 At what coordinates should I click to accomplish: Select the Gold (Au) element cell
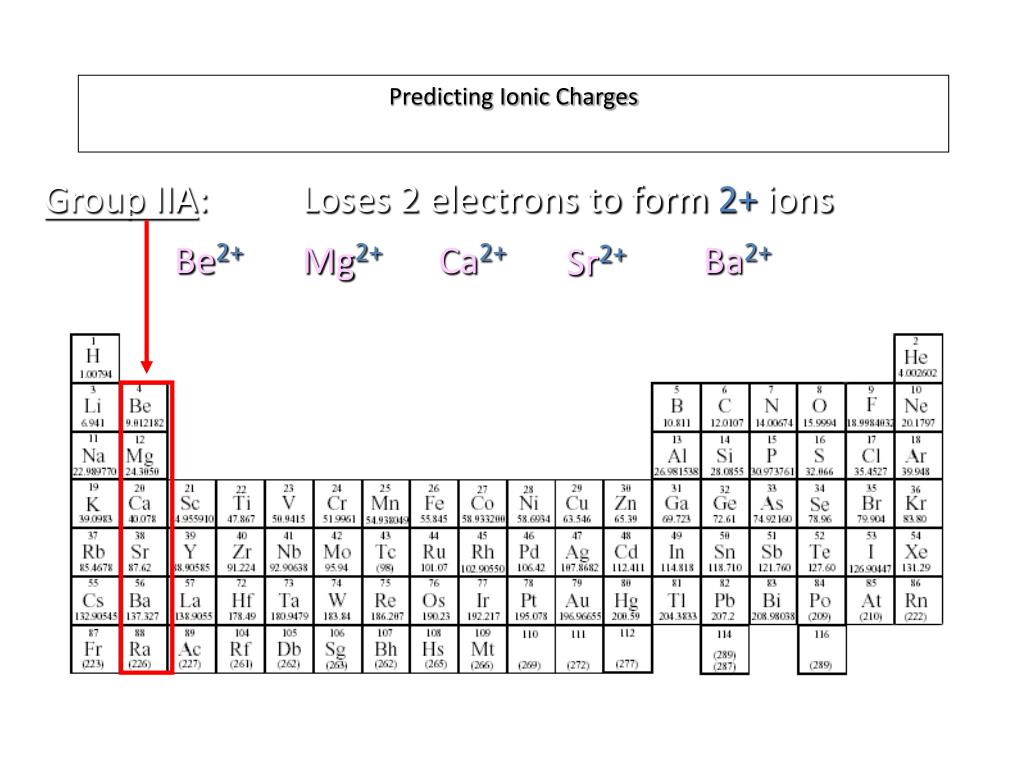pyautogui.click(x=579, y=600)
